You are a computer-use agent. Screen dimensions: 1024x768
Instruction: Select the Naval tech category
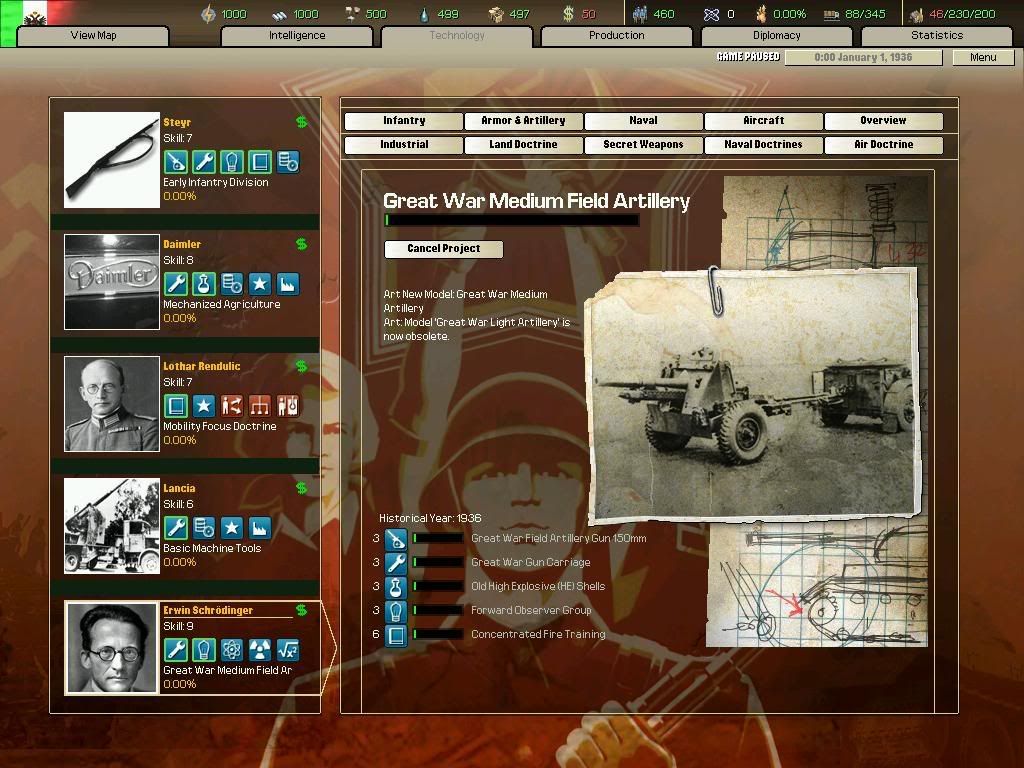643,121
